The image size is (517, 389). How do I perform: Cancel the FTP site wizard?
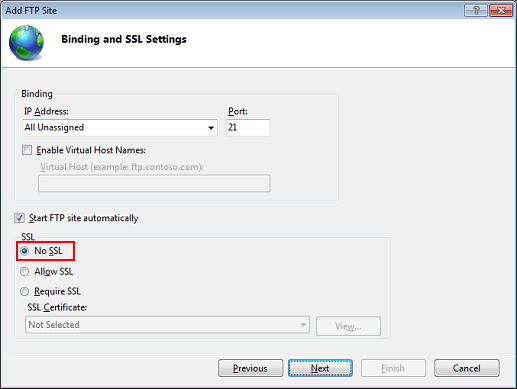[x=467, y=368]
